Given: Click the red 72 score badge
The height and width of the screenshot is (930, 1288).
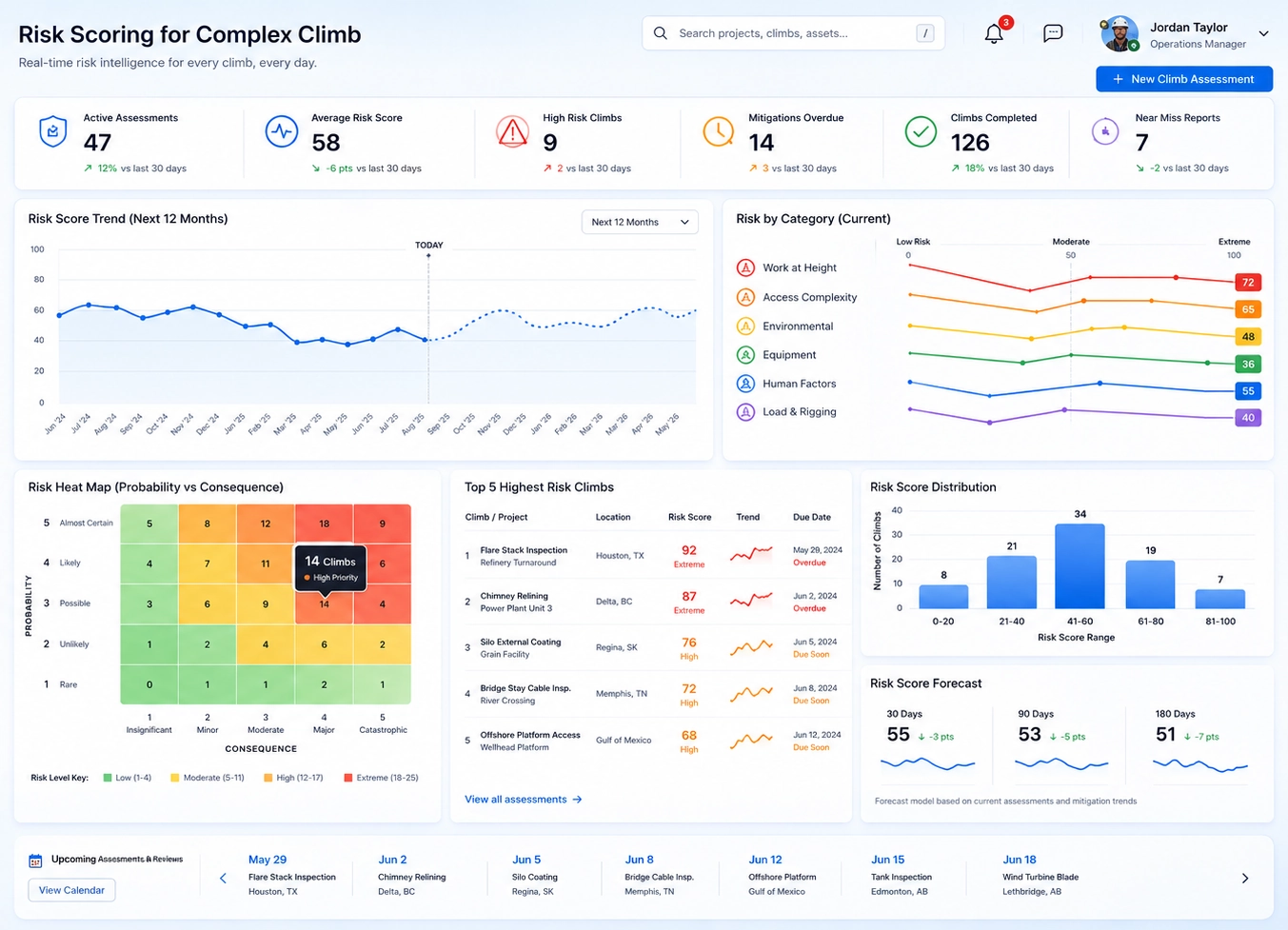Looking at the screenshot, I should [1248, 283].
